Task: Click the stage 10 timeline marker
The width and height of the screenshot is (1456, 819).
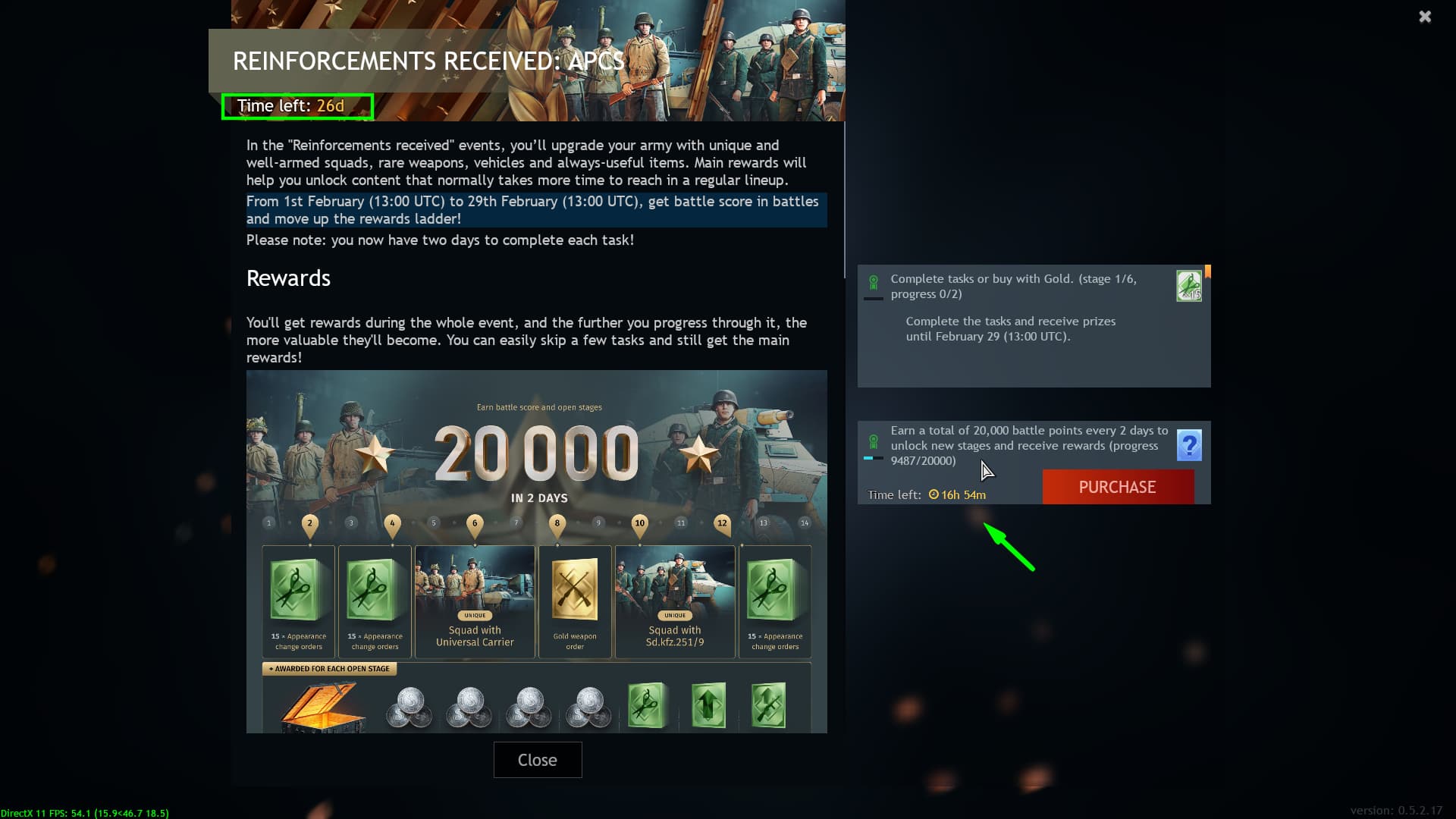Action: pos(640,524)
